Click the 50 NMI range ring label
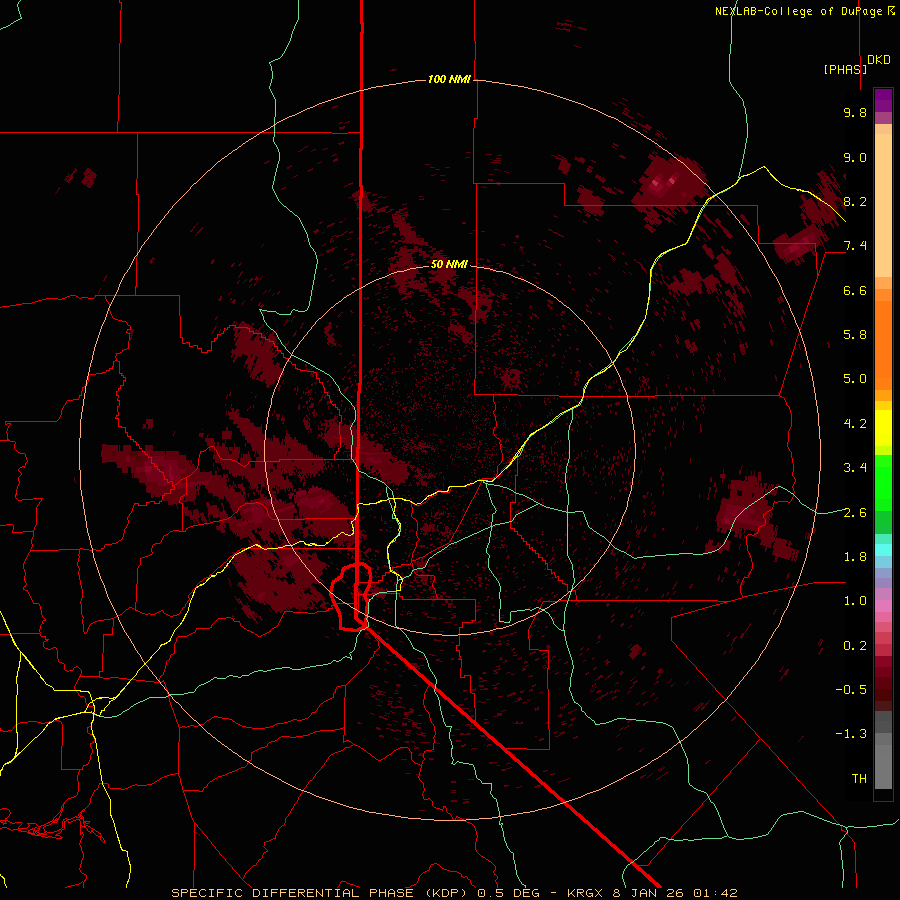This screenshot has width=900, height=900. [449, 264]
